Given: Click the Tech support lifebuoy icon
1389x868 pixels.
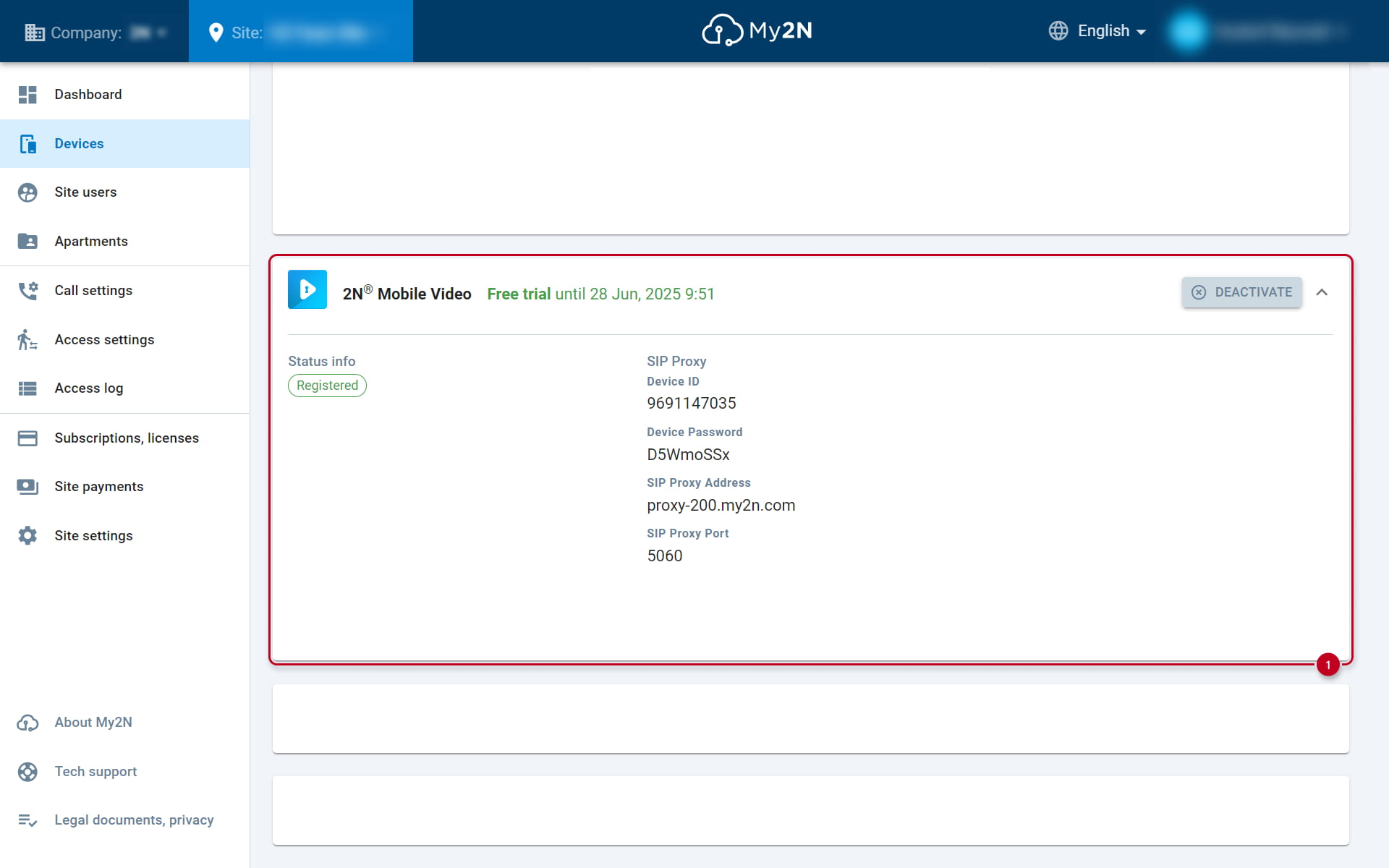Looking at the screenshot, I should [27, 772].
